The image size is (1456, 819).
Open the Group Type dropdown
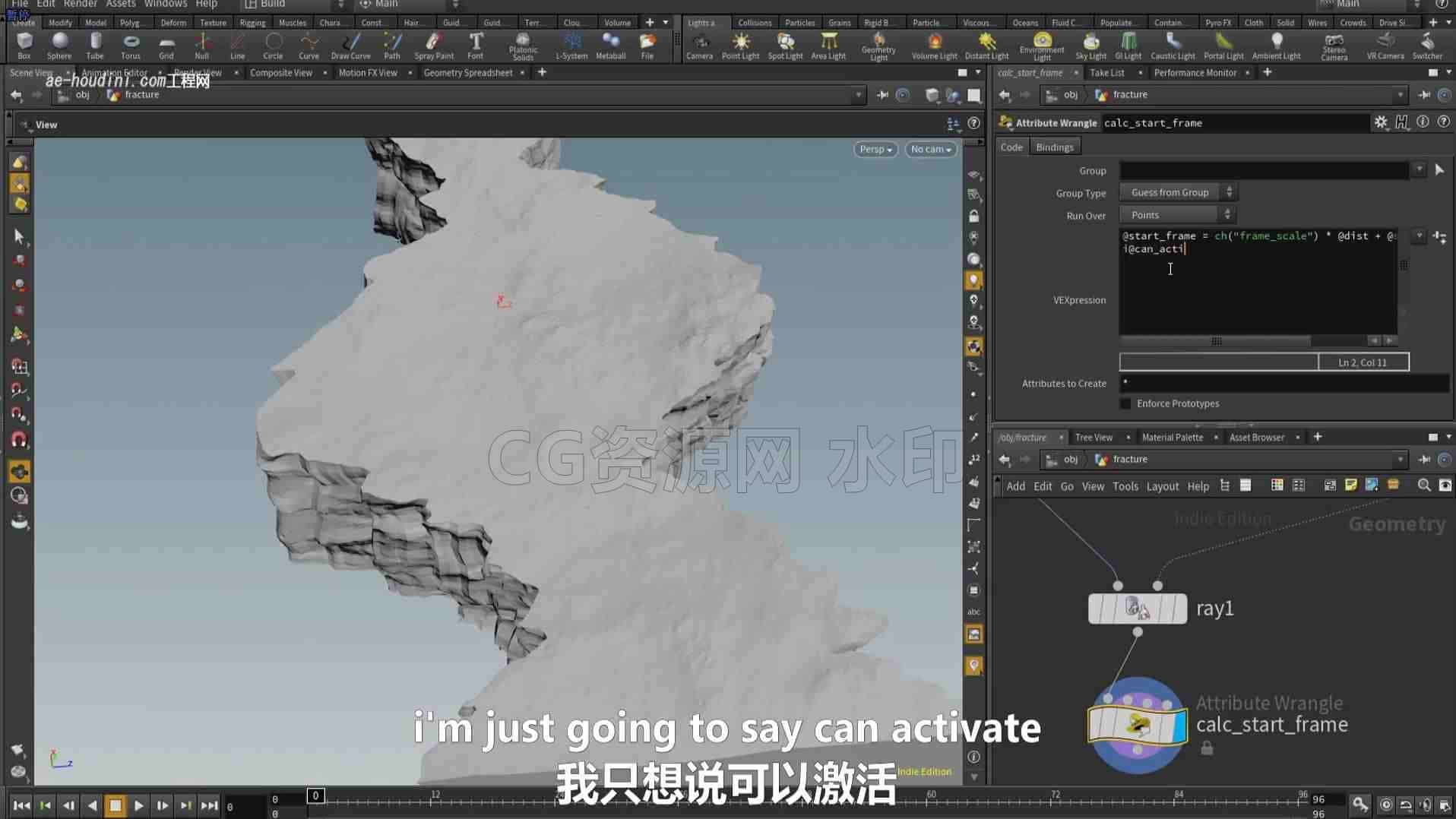[1177, 192]
